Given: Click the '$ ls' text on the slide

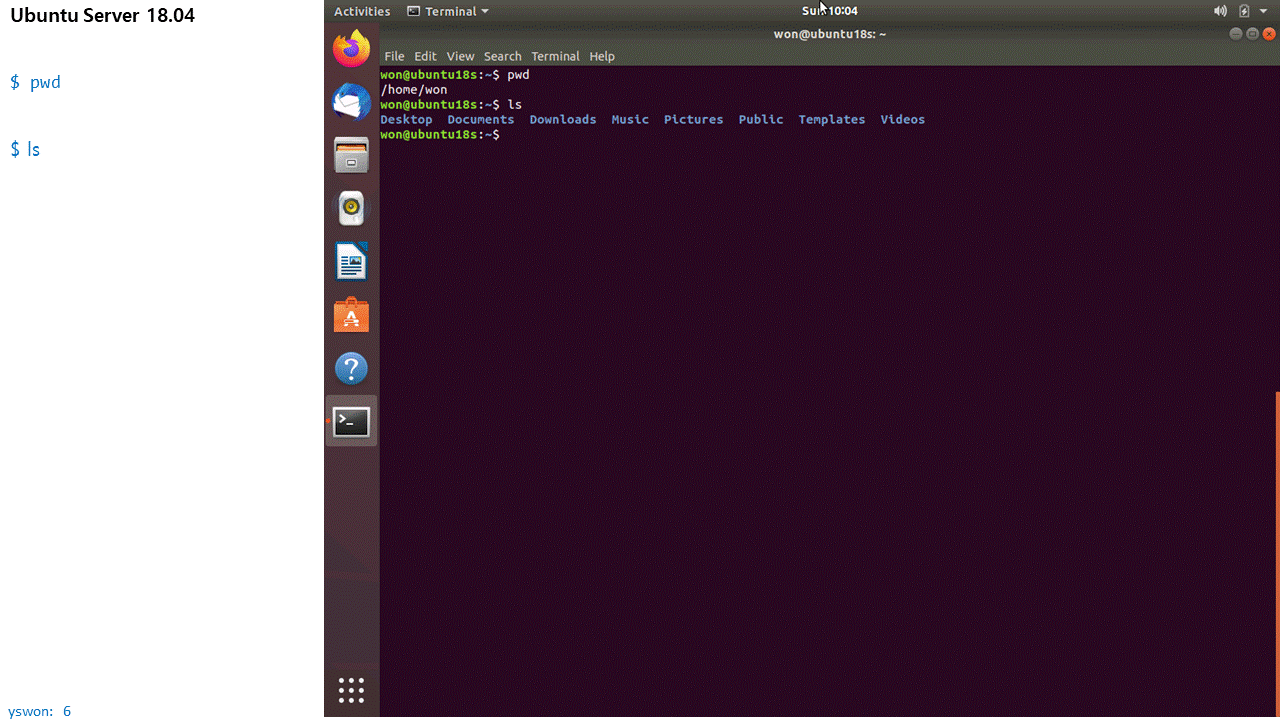Looking at the screenshot, I should coord(25,149).
